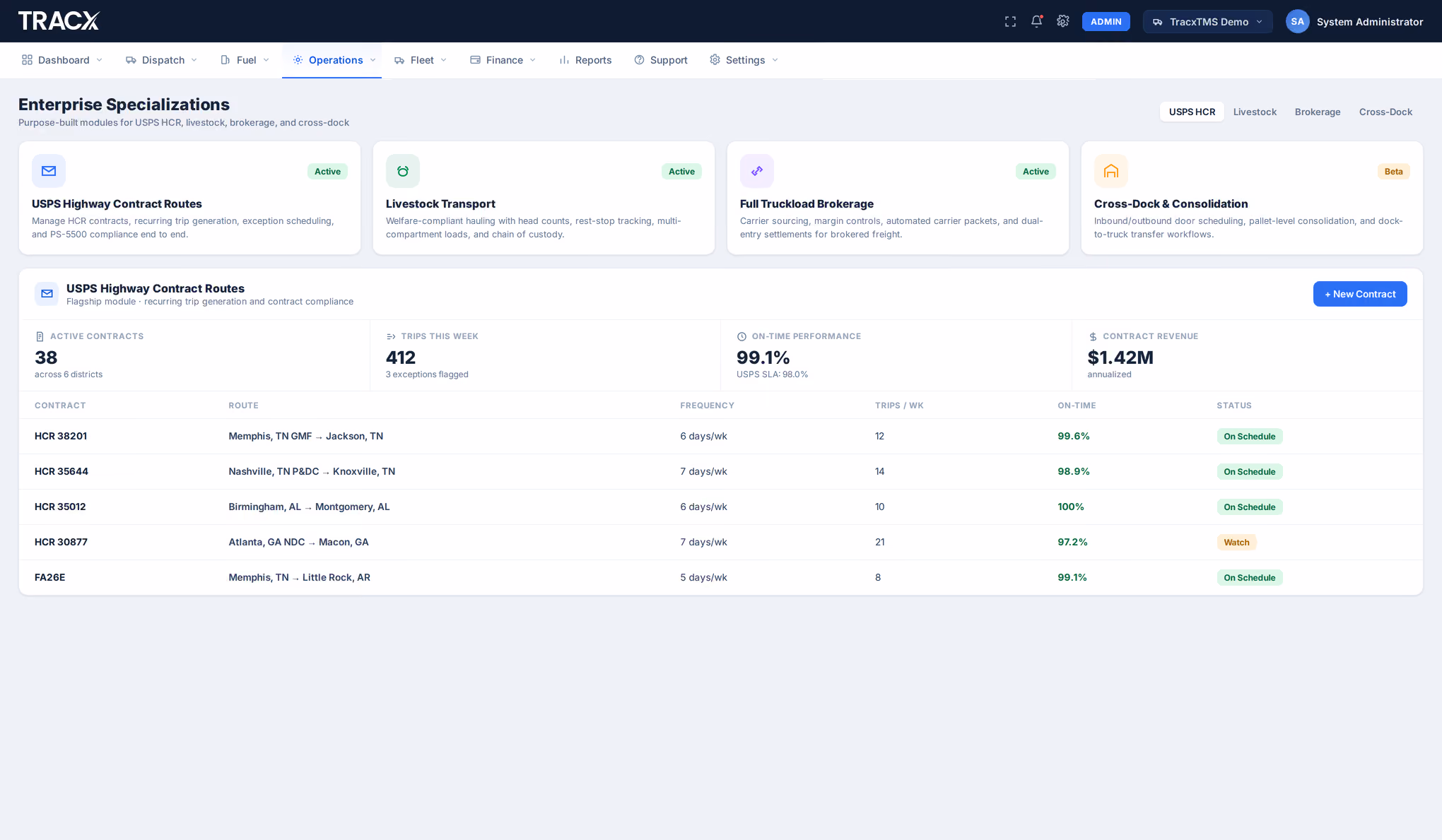Click envelope icon beside USPS Highway Contract Routes panel title

pyautogui.click(x=47, y=294)
